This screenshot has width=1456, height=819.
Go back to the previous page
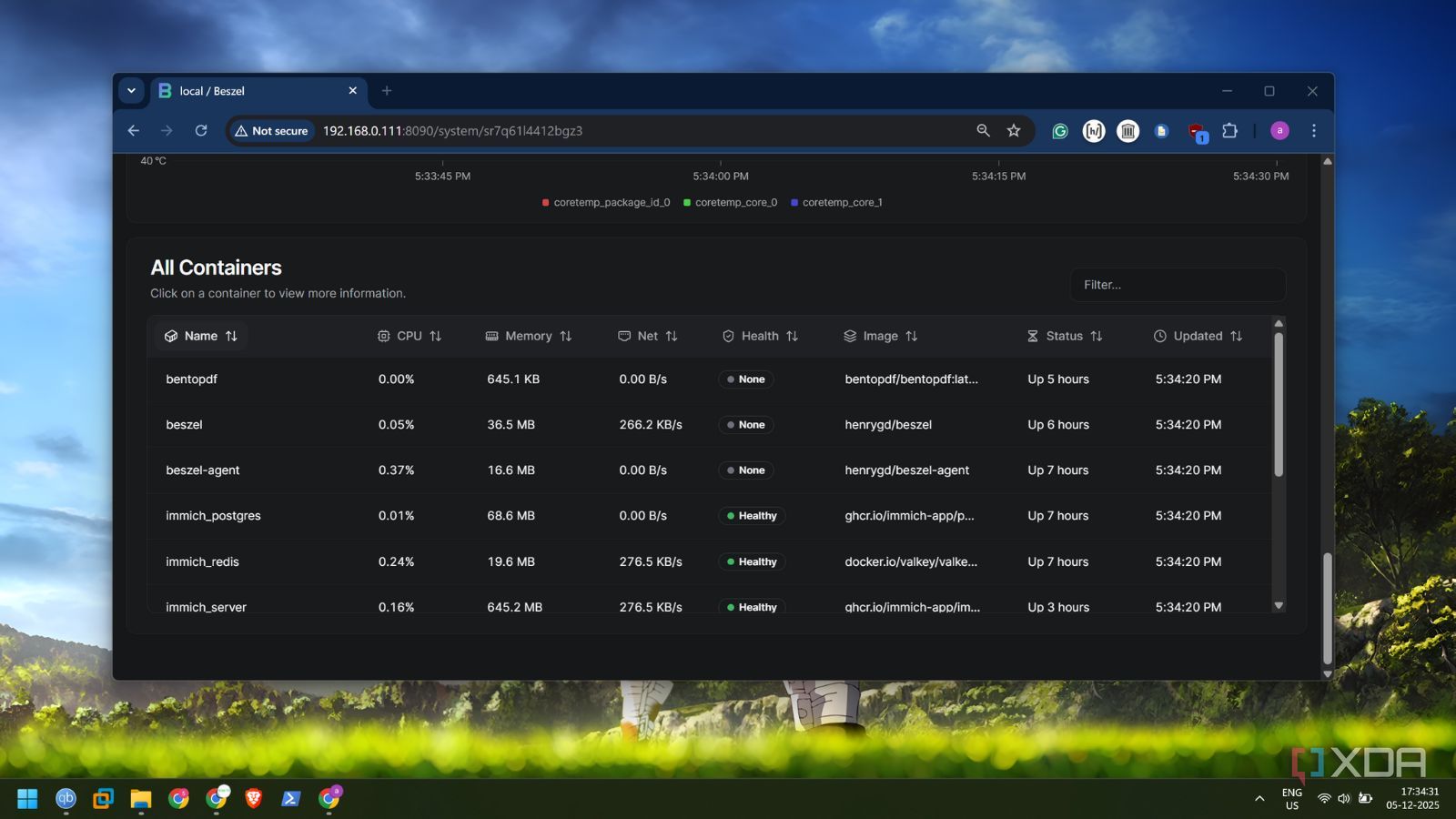pos(134,131)
